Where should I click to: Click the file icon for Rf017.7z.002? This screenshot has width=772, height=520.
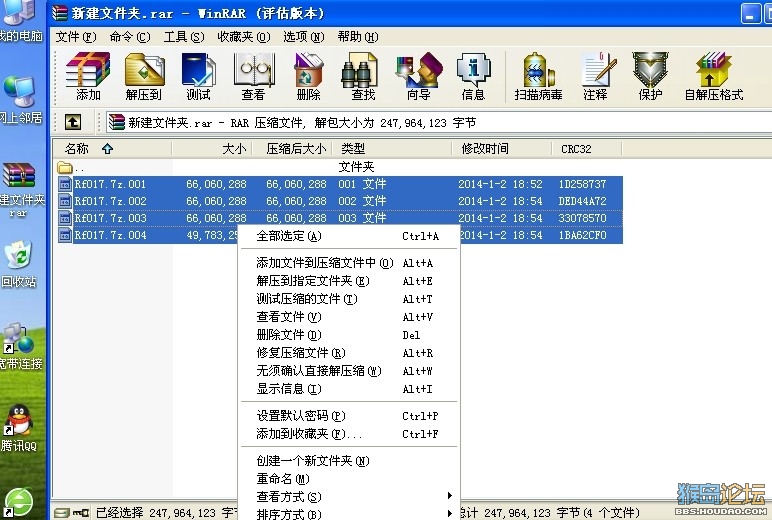coord(64,201)
